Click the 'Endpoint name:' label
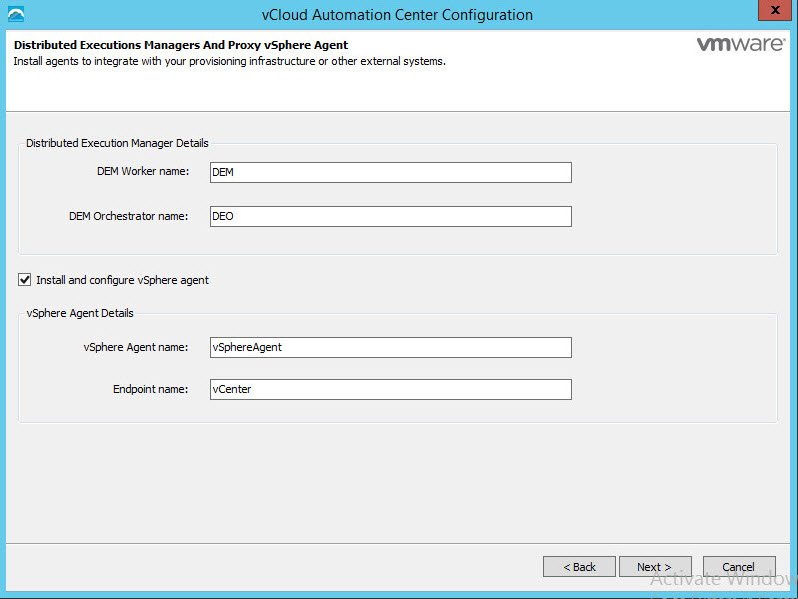This screenshot has height=599, width=798. (150, 389)
